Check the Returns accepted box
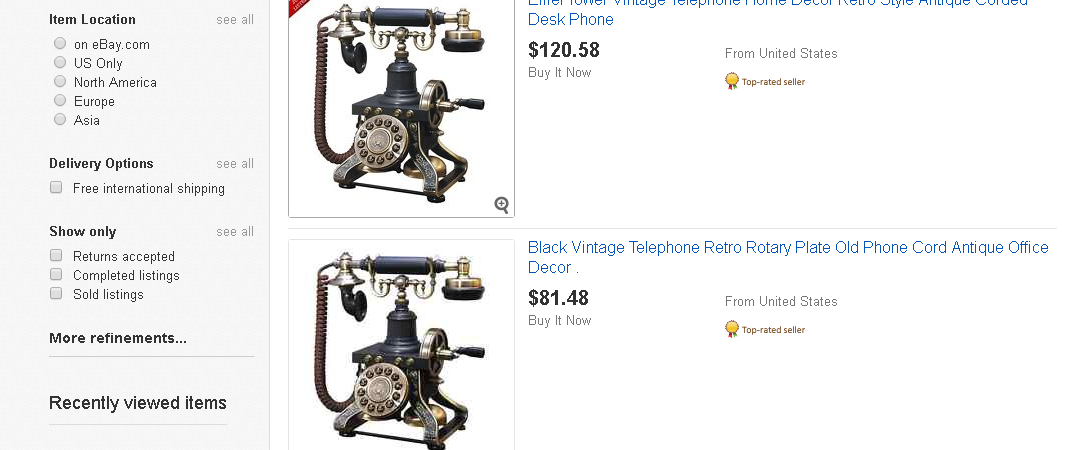Image resolution: width=1072 pixels, height=450 pixels. 56,256
